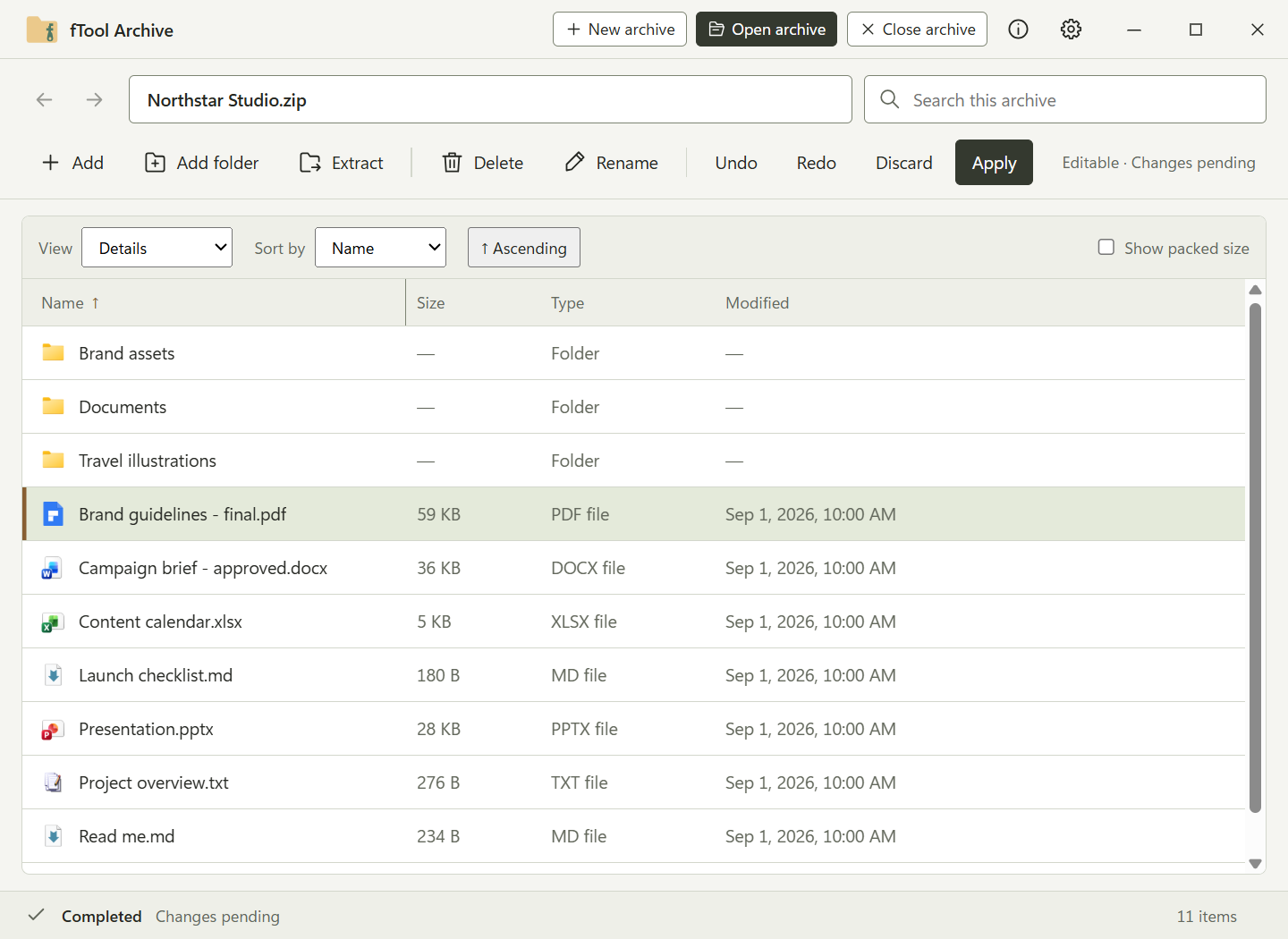Discard pending changes

tap(904, 163)
